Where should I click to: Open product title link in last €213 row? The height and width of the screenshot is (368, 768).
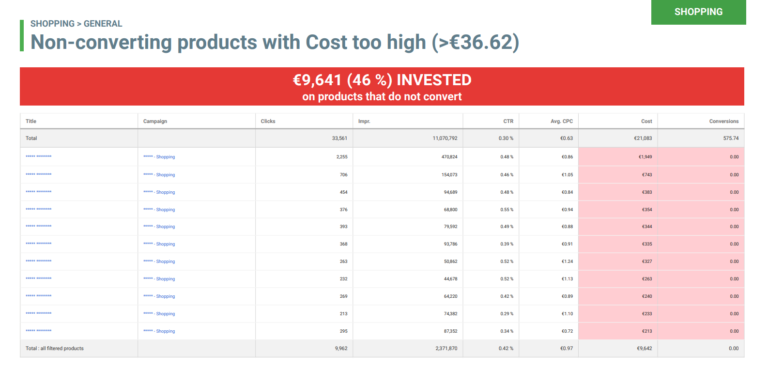[38, 331]
